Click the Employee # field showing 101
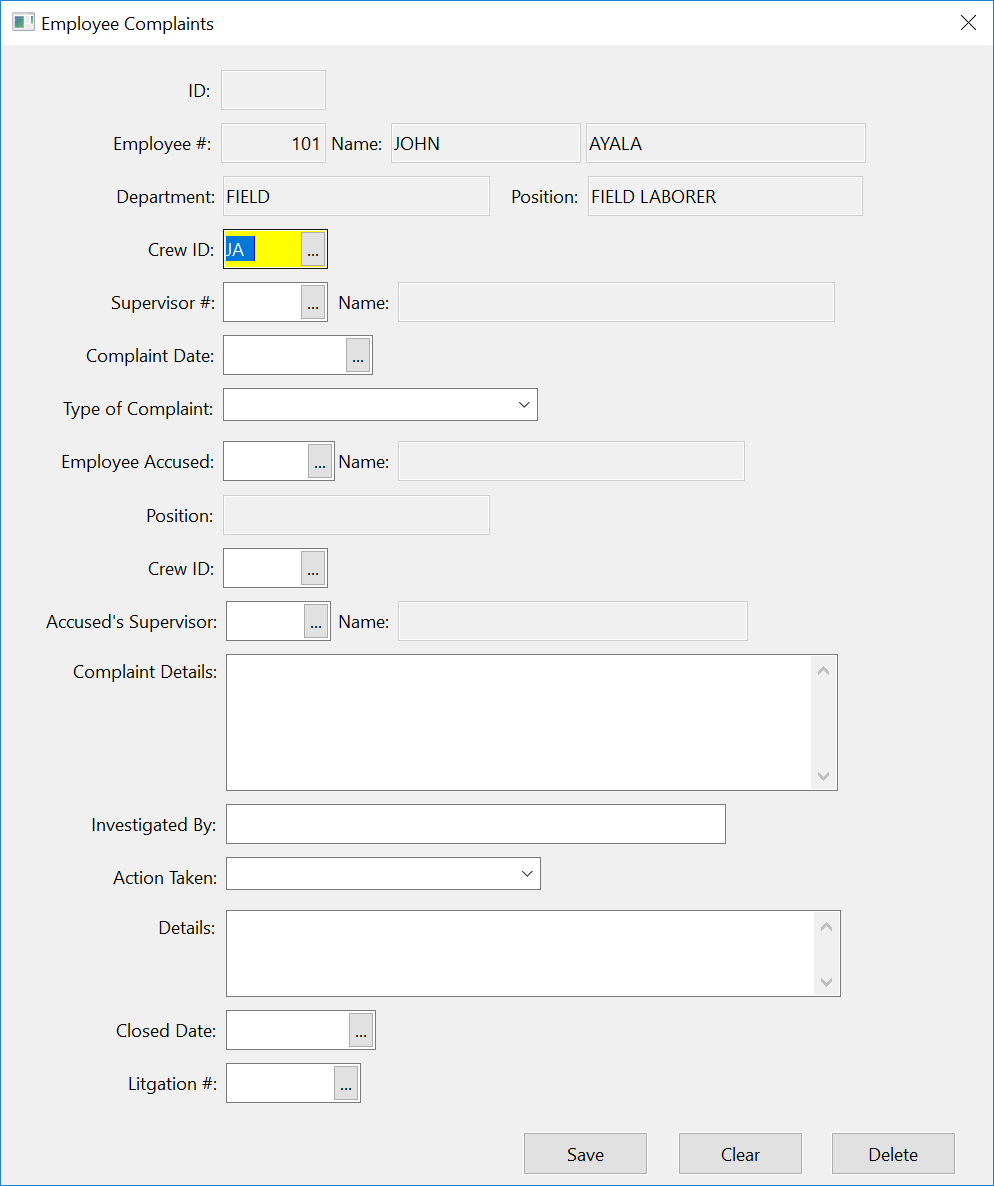This screenshot has height=1186, width=994. [273, 143]
